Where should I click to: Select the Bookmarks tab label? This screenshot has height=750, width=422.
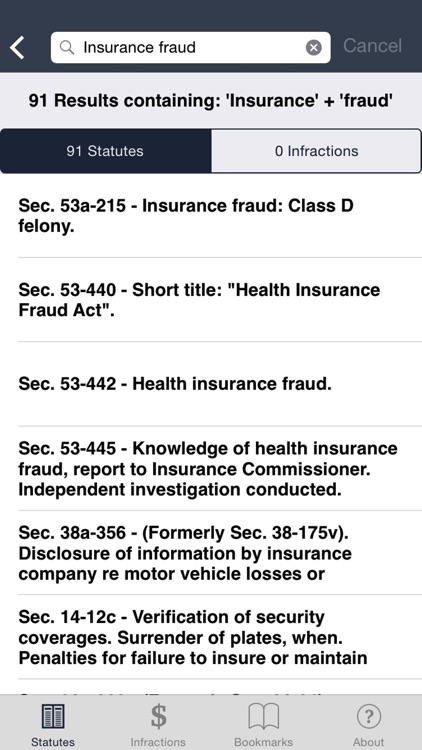coord(264,742)
